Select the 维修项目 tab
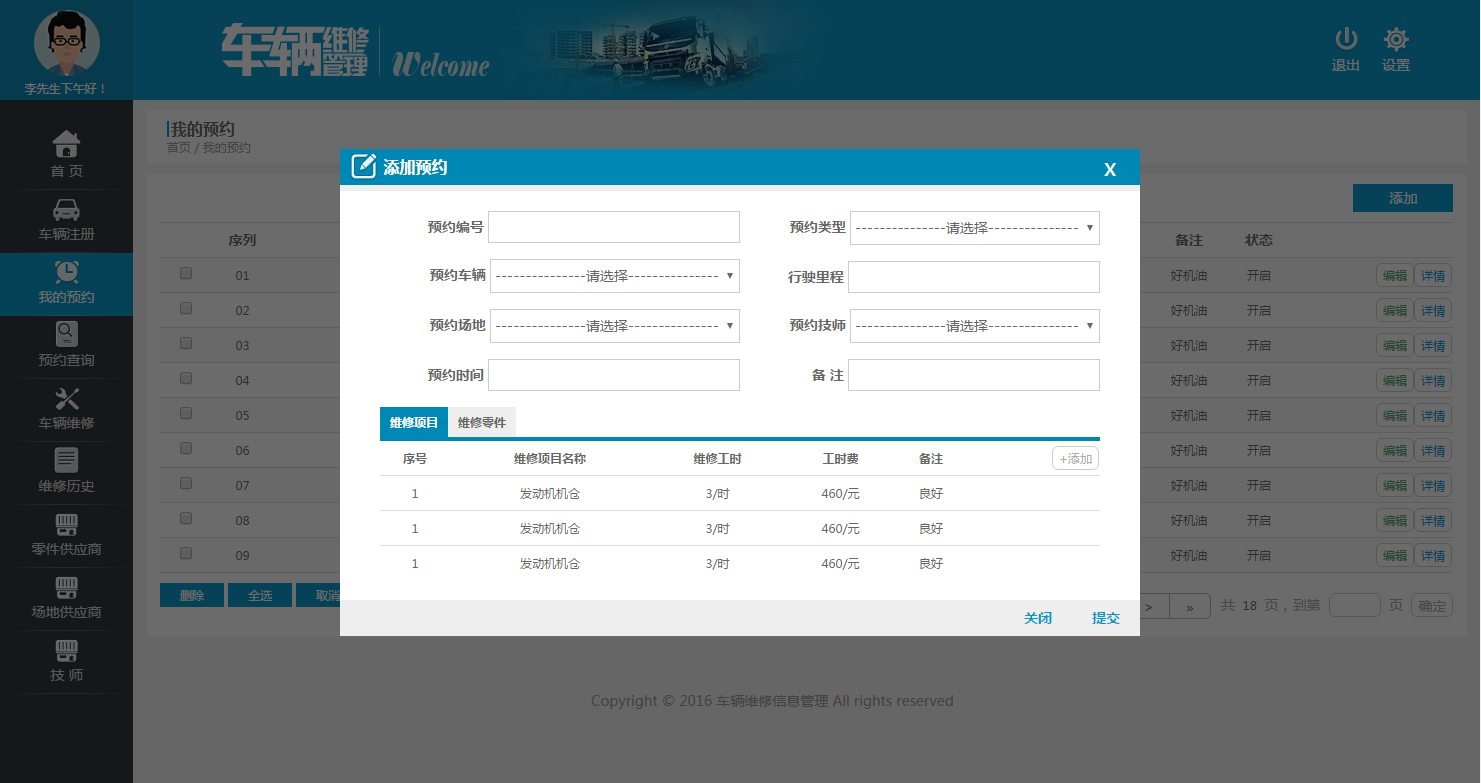 coord(414,423)
